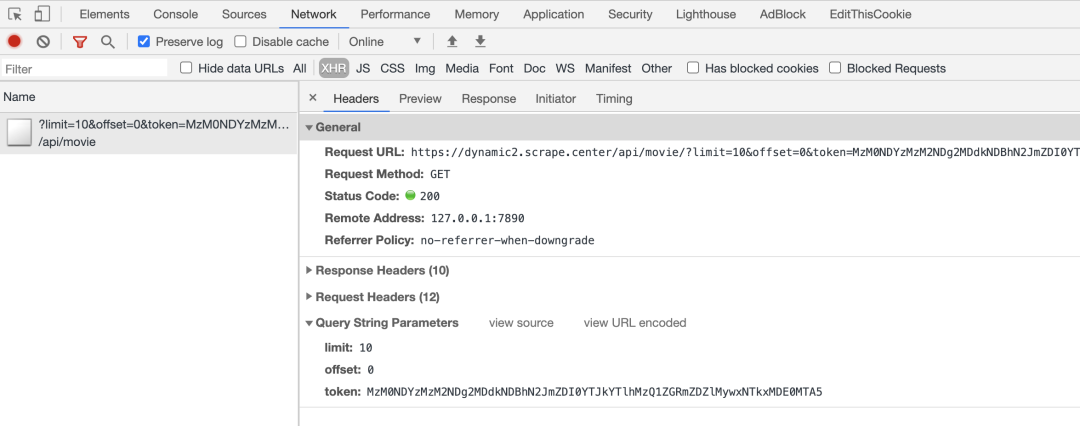This screenshot has width=1080, height=426.
Task: Enable the Disable cache checkbox
Action: (x=240, y=41)
